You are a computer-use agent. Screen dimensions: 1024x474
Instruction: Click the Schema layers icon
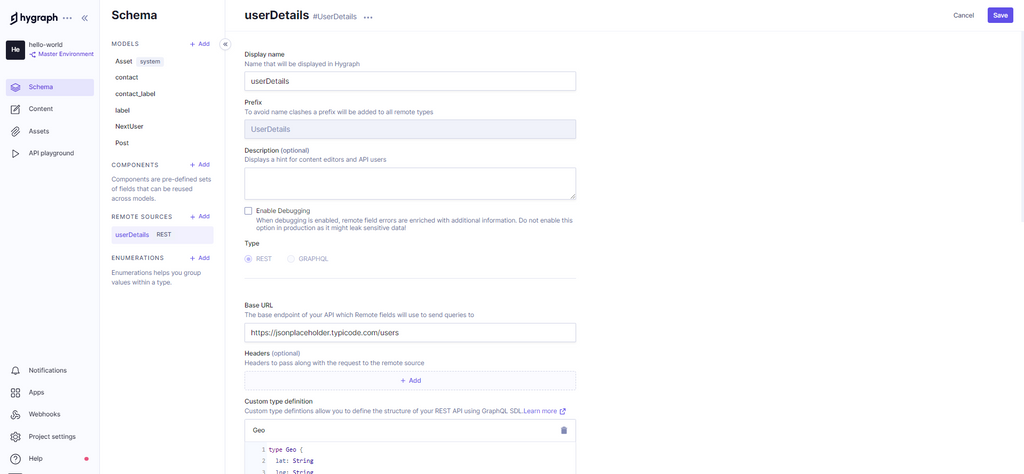click(x=16, y=87)
